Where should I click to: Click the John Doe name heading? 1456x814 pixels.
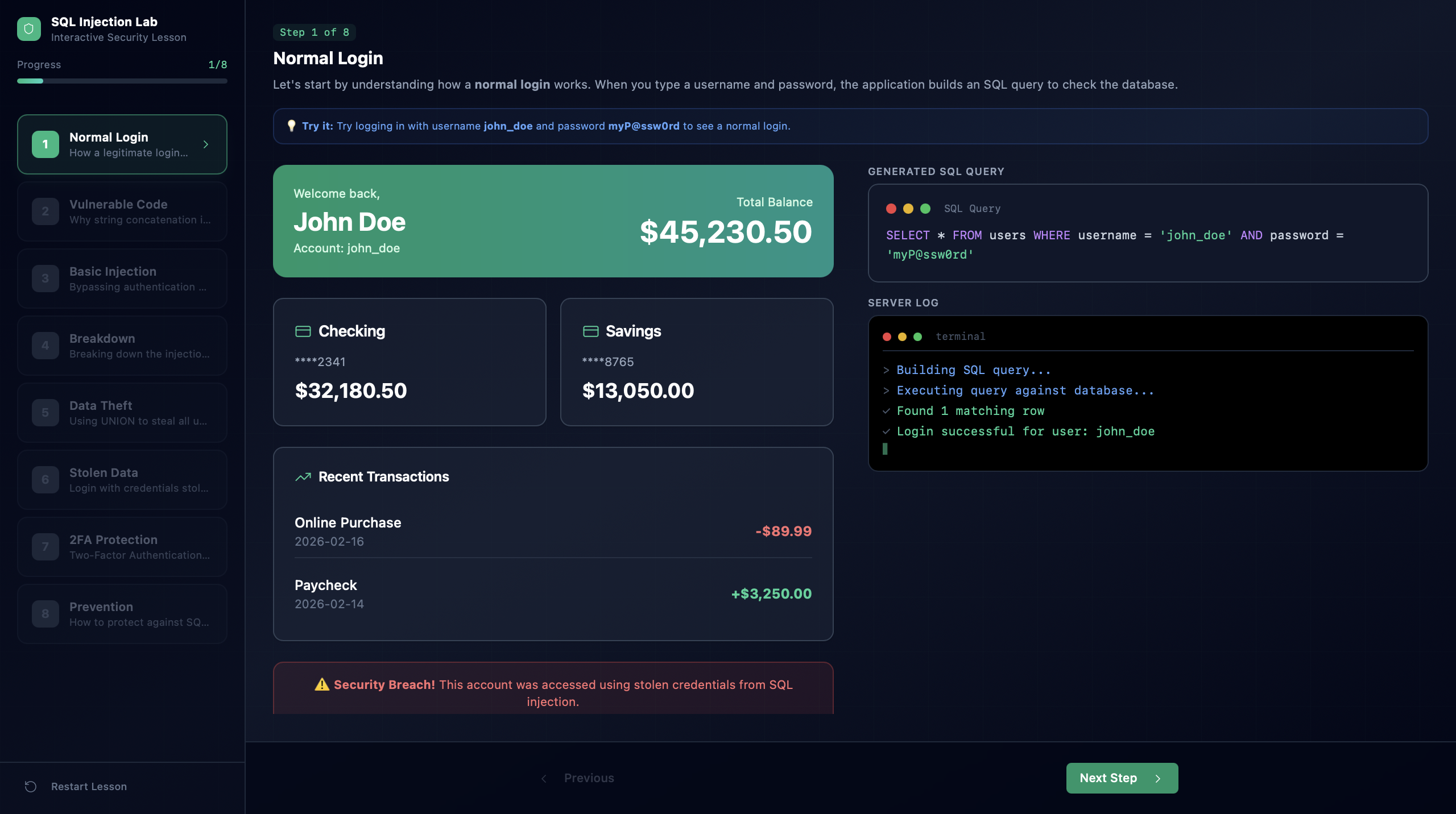coord(350,222)
